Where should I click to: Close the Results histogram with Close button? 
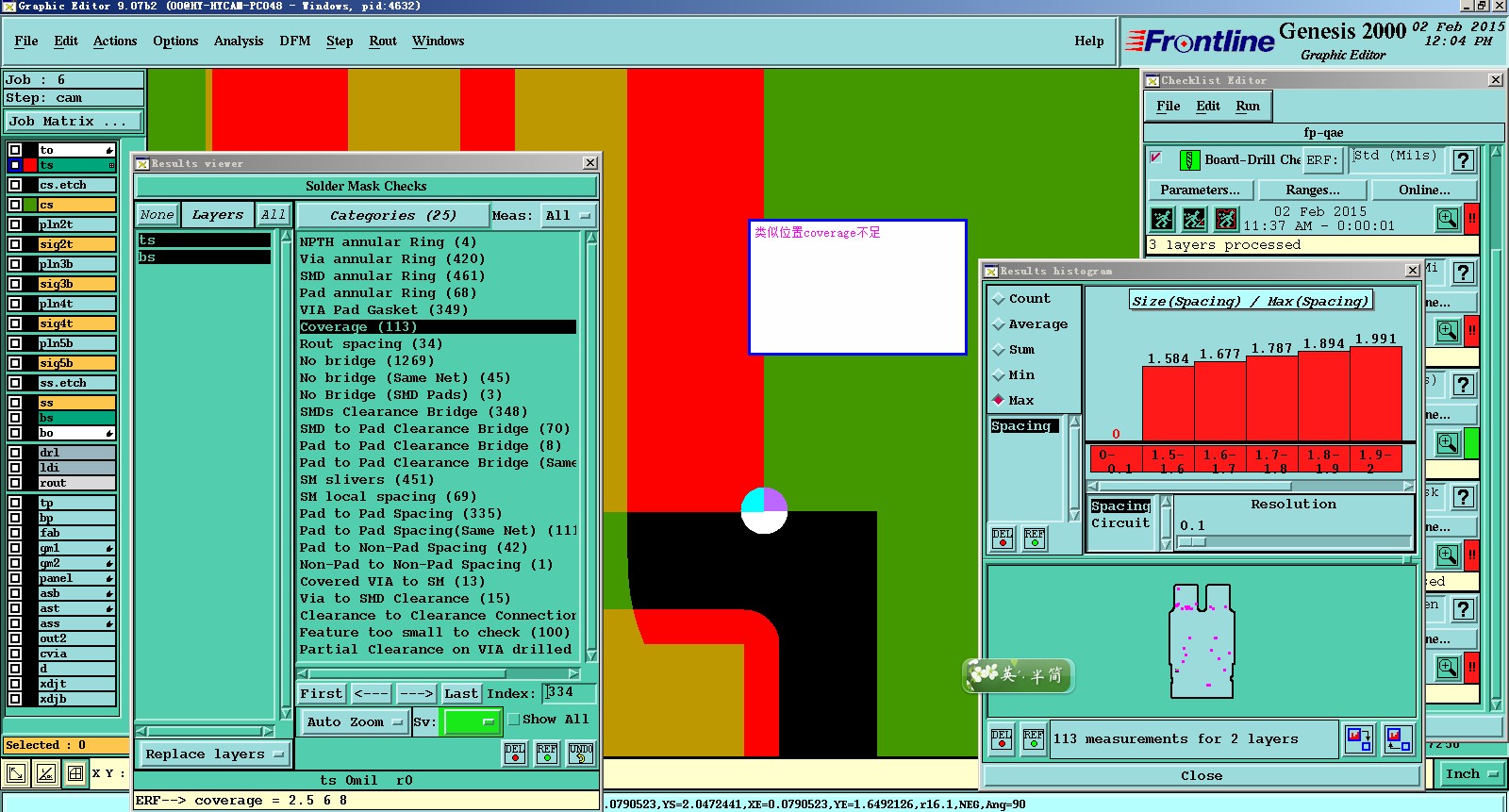(x=1202, y=776)
